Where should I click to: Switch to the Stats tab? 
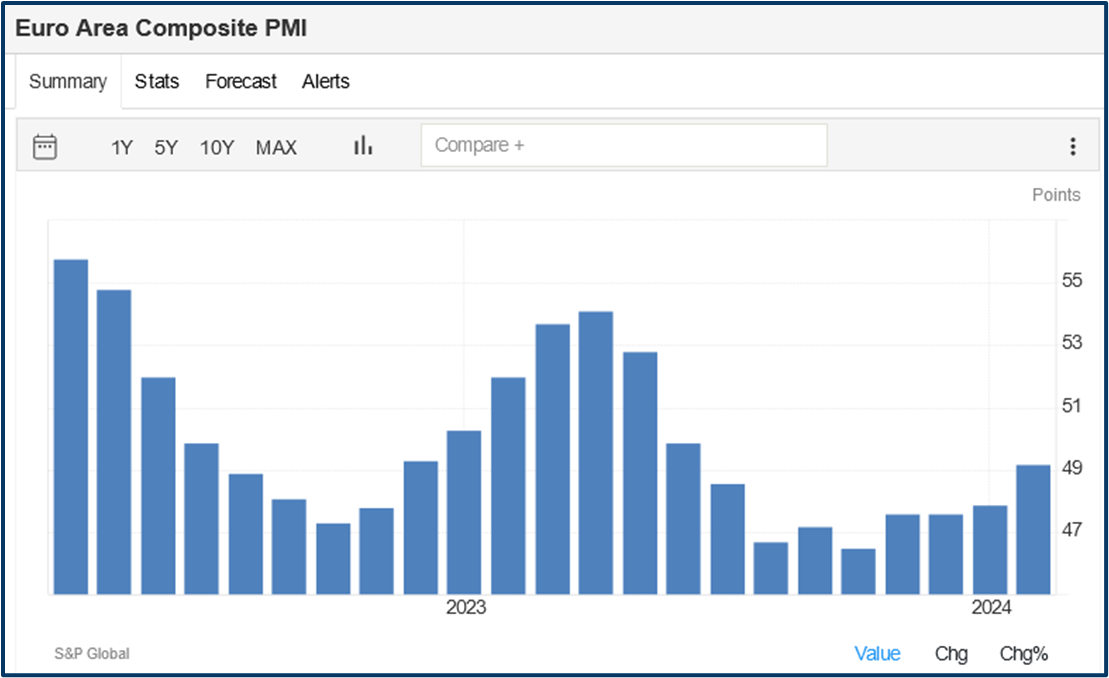tap(157, 82)
